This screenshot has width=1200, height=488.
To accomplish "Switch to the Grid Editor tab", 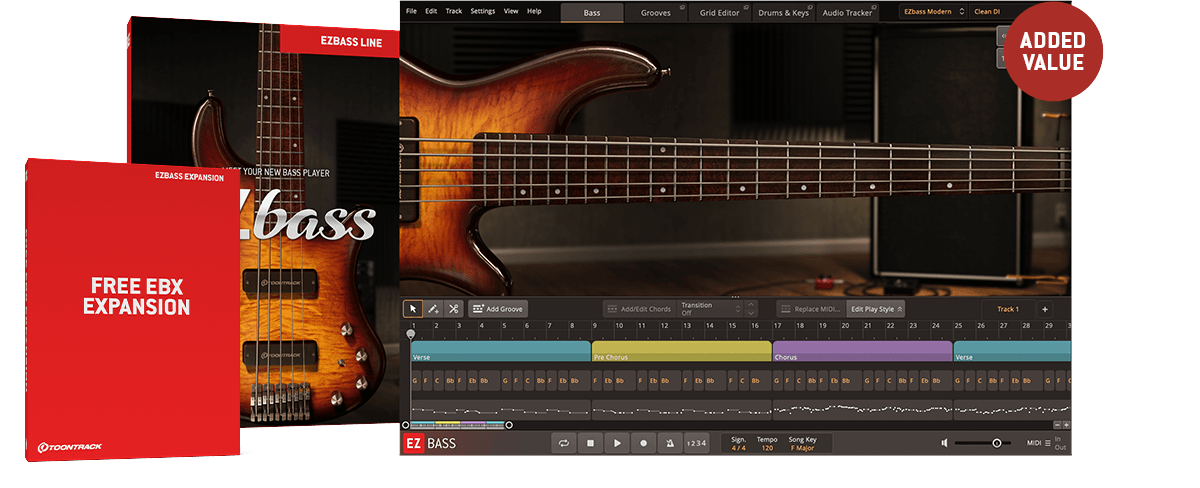I will 720,12.
